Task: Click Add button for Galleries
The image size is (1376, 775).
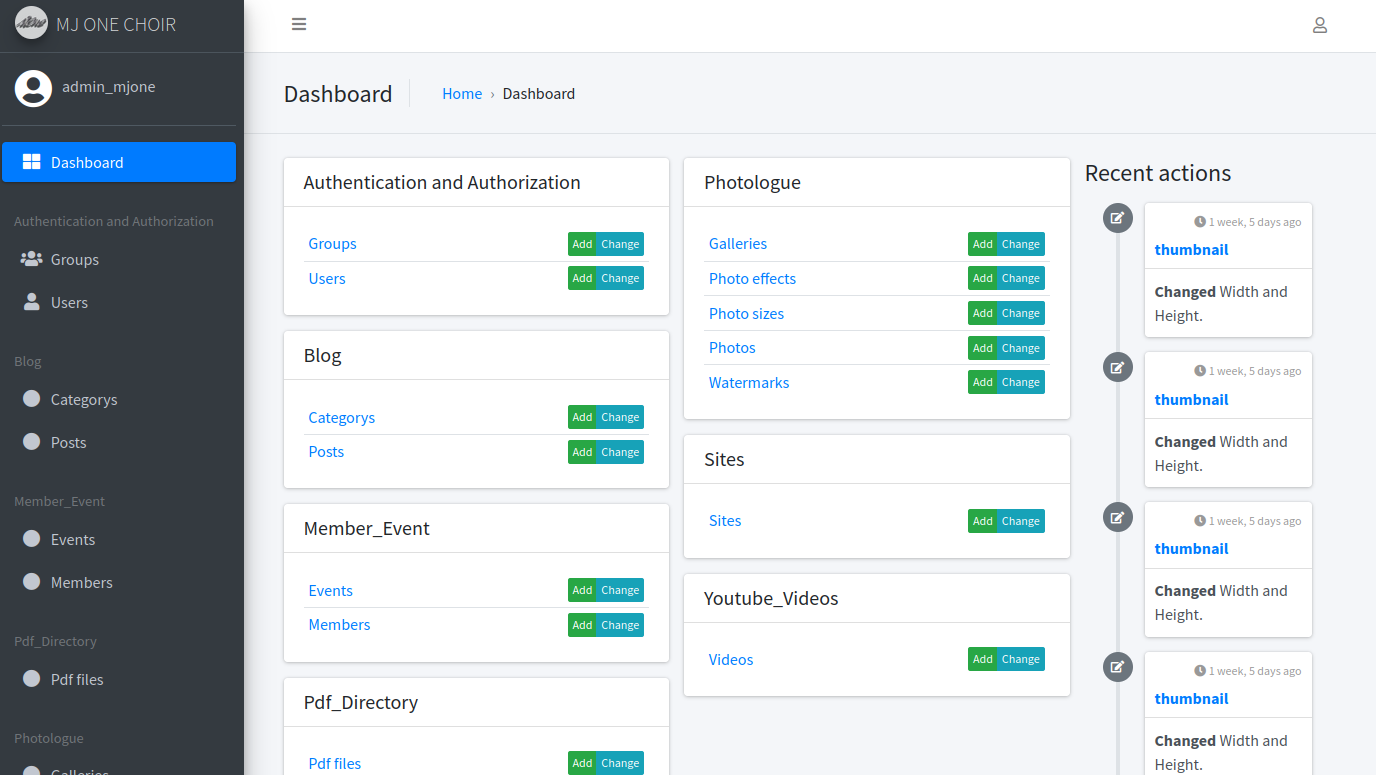Action: (982, 244)
